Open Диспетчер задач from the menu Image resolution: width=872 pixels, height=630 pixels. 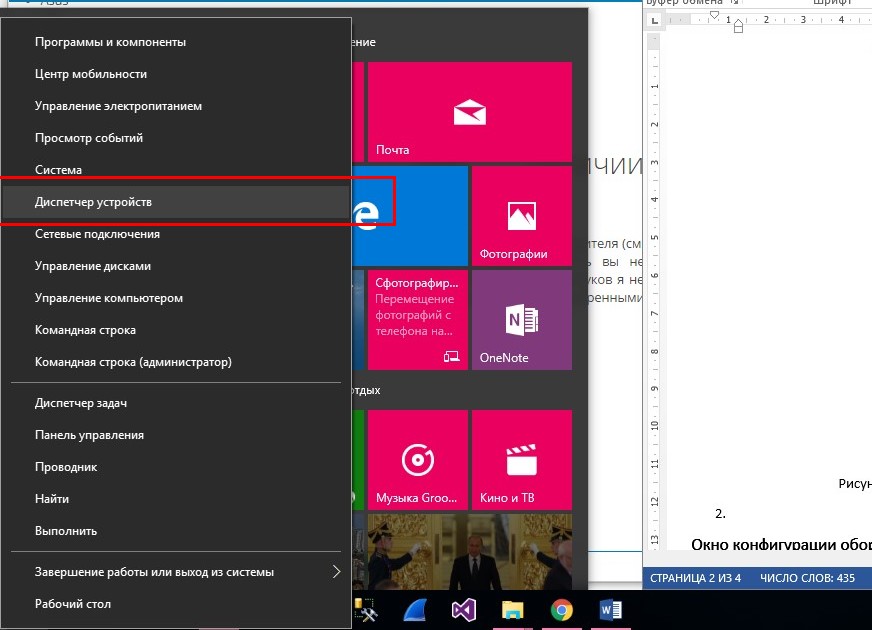pos(81,403)
